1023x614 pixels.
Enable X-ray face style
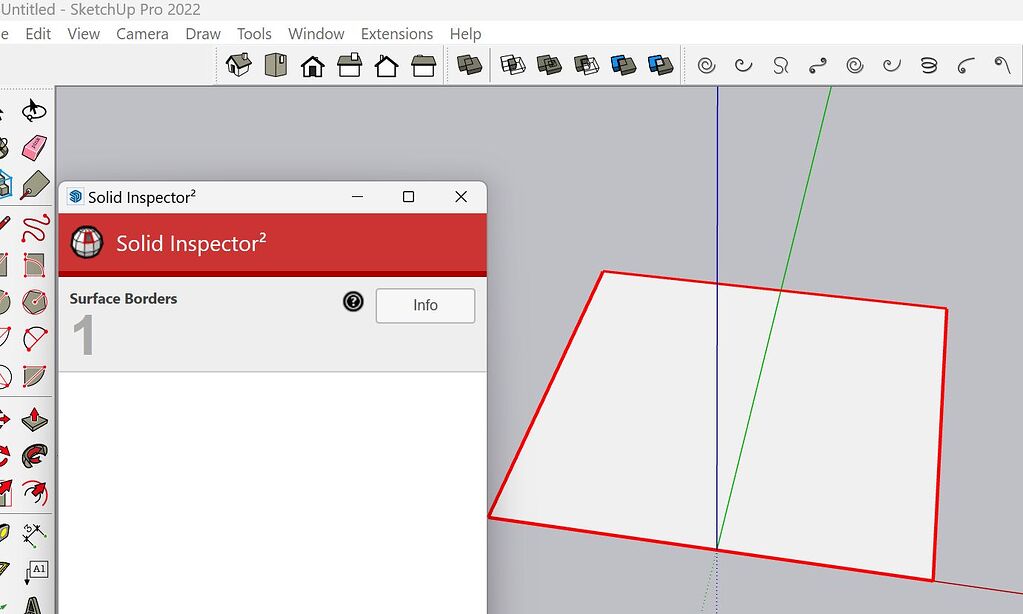point(468,64)
